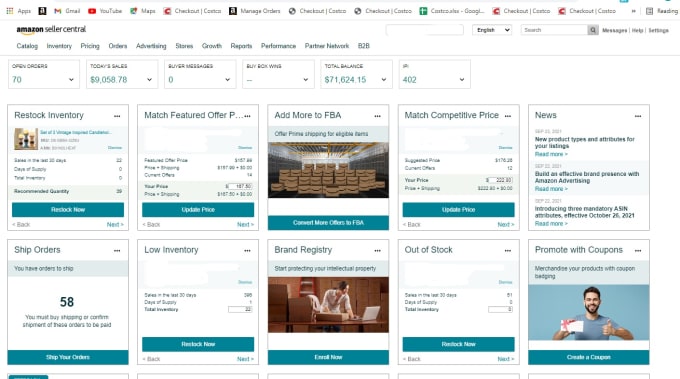This screenshot has width=680, height=379.
Task: Open the English language selector
Action: click(x=492, y=30)
